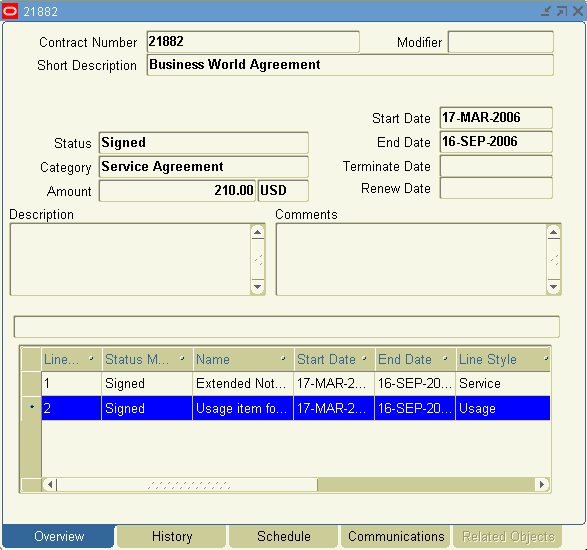This screenshot has width=587, height=550.
Task: Click the Line Style column header sort icon
Action: click(546, 359)
